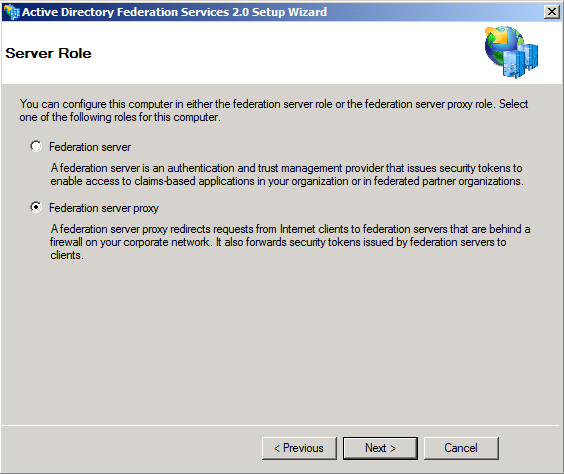
Task: Click the empty gray wizard page area
Action: pyautogui.click(x=281, y=342)
